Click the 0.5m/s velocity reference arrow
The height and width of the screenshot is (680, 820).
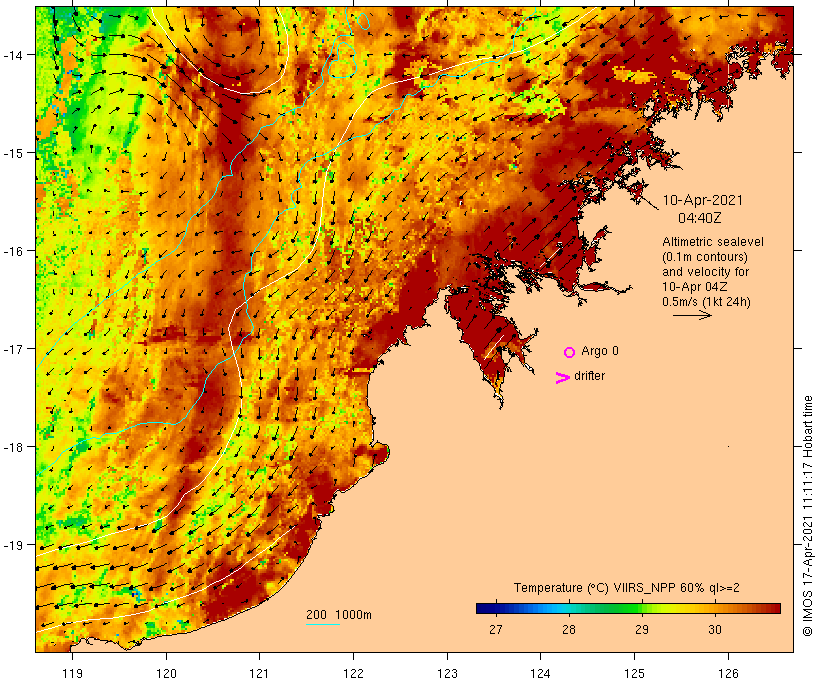[692, 315]
